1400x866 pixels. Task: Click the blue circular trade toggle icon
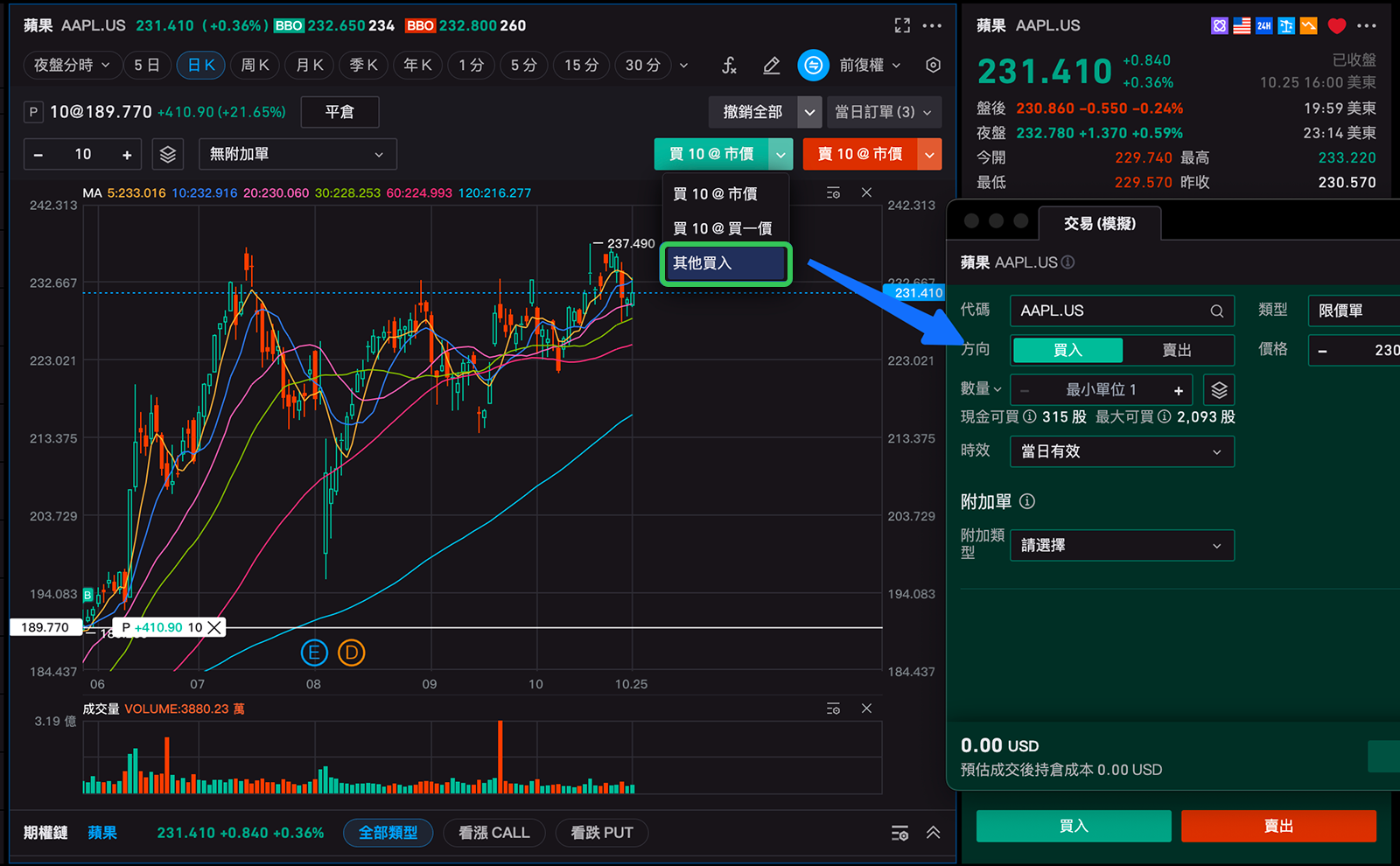pyautogui.click(x=813, y=66)
